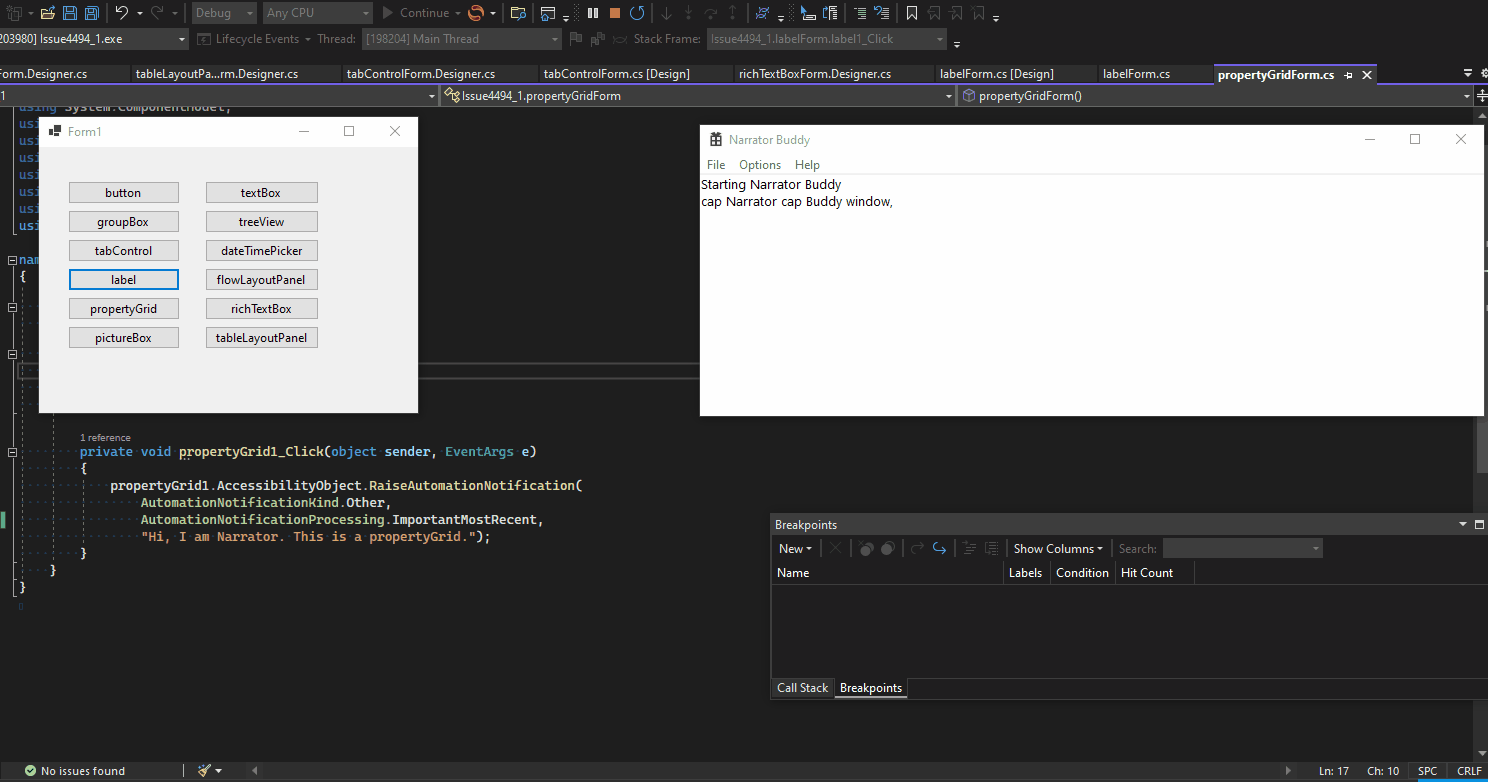Toggle the Show Current Statement breakpoint button

click(939, 548)
